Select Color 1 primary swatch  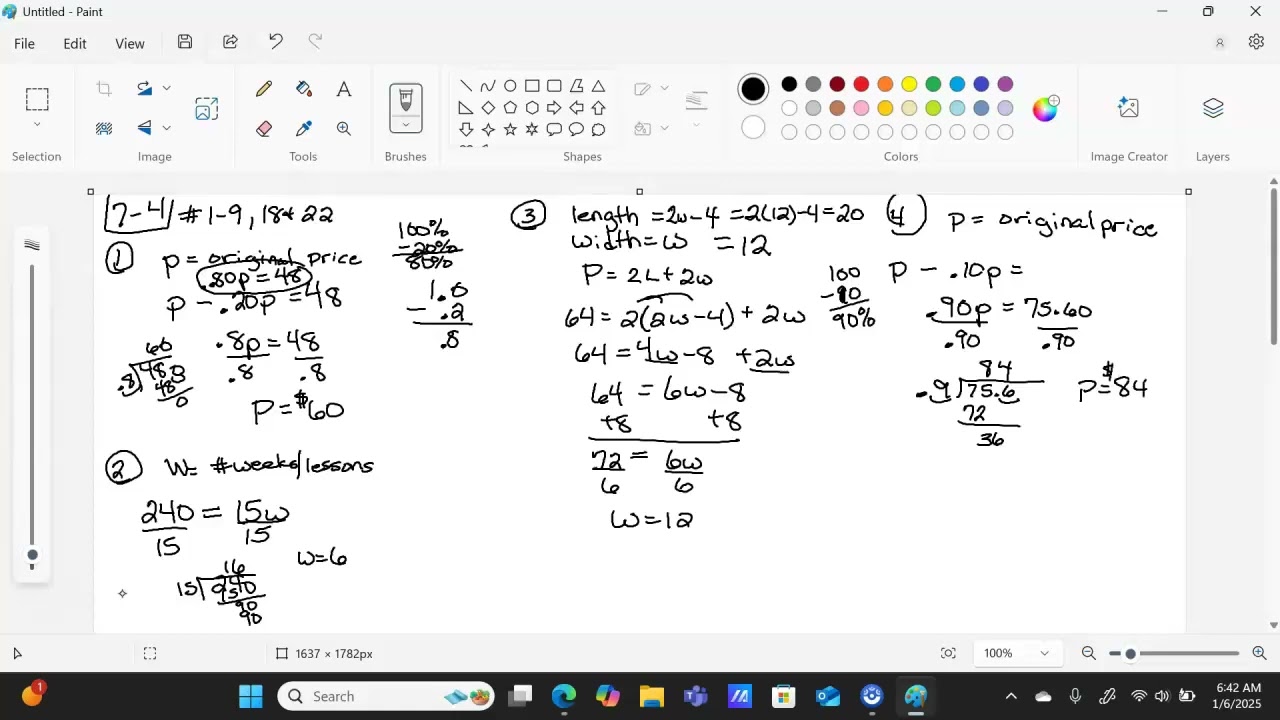pos(753,89)
